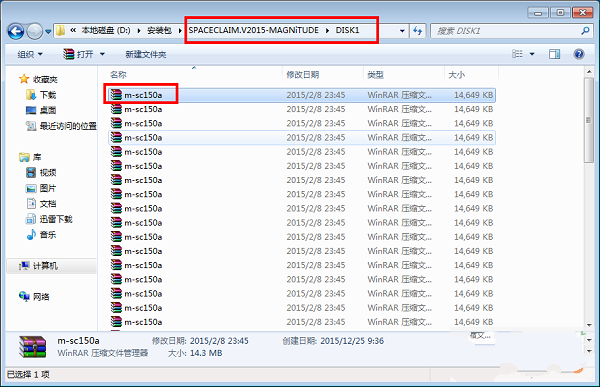Create a folder with 新建文件夹
600x387 pixels.
(146, 54)
